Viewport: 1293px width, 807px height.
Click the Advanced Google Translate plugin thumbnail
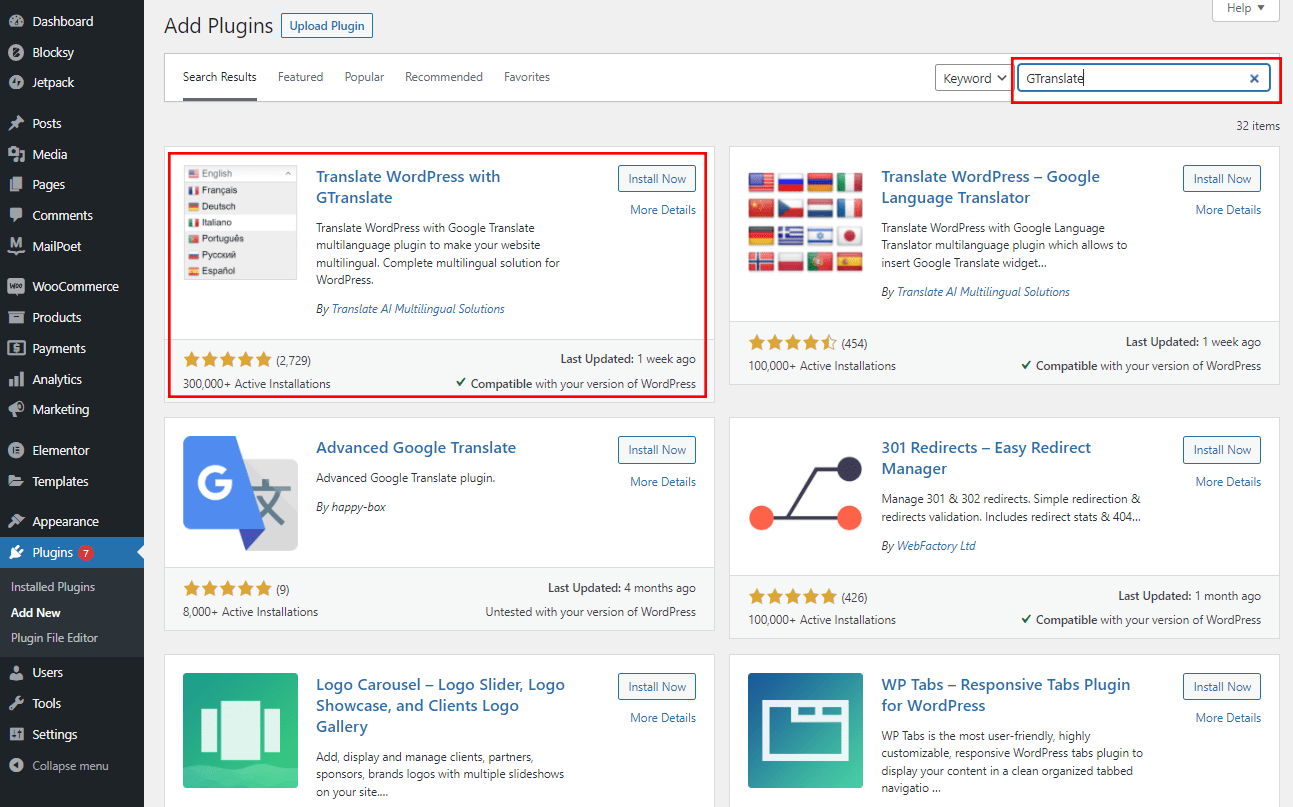[240, 494]
